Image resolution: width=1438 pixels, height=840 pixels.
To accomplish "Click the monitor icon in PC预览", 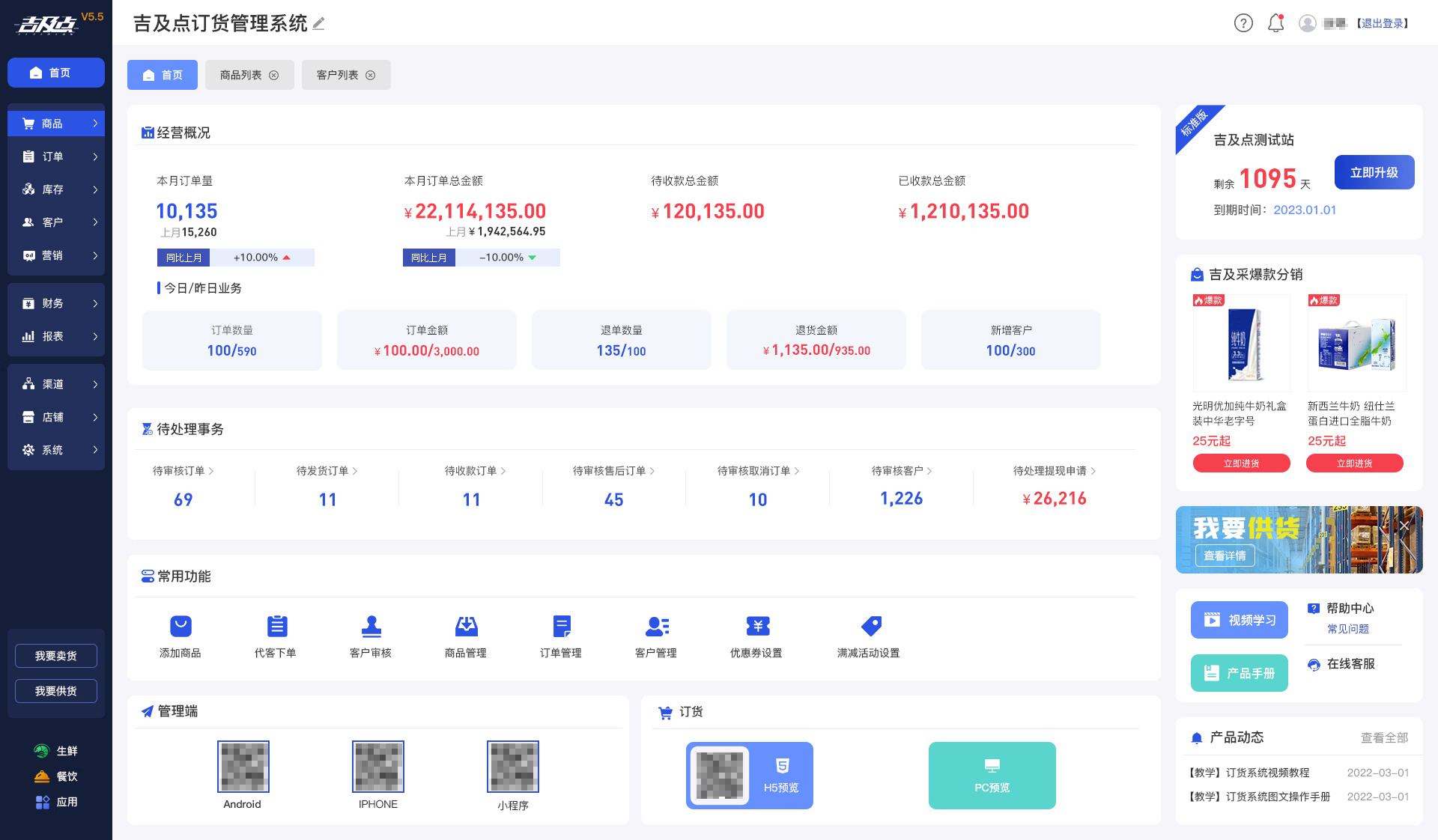I will [992, 766].
